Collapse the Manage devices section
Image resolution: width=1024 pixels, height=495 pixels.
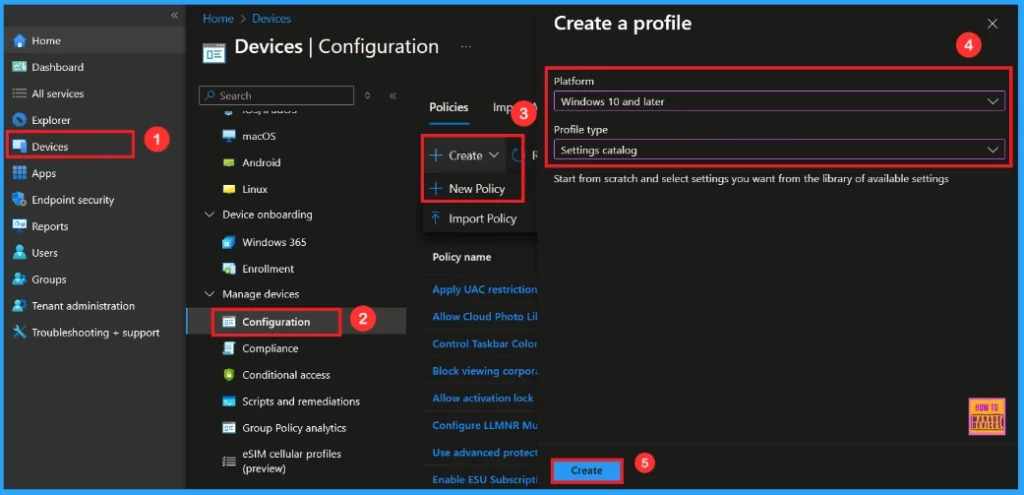[x=209, y=295]
